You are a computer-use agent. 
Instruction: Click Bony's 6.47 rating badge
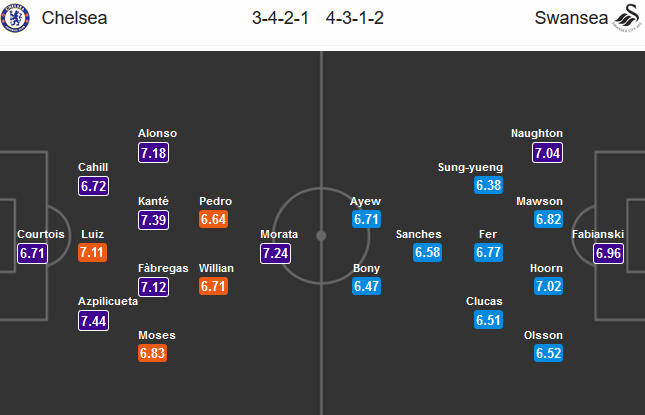click(366, 287)
